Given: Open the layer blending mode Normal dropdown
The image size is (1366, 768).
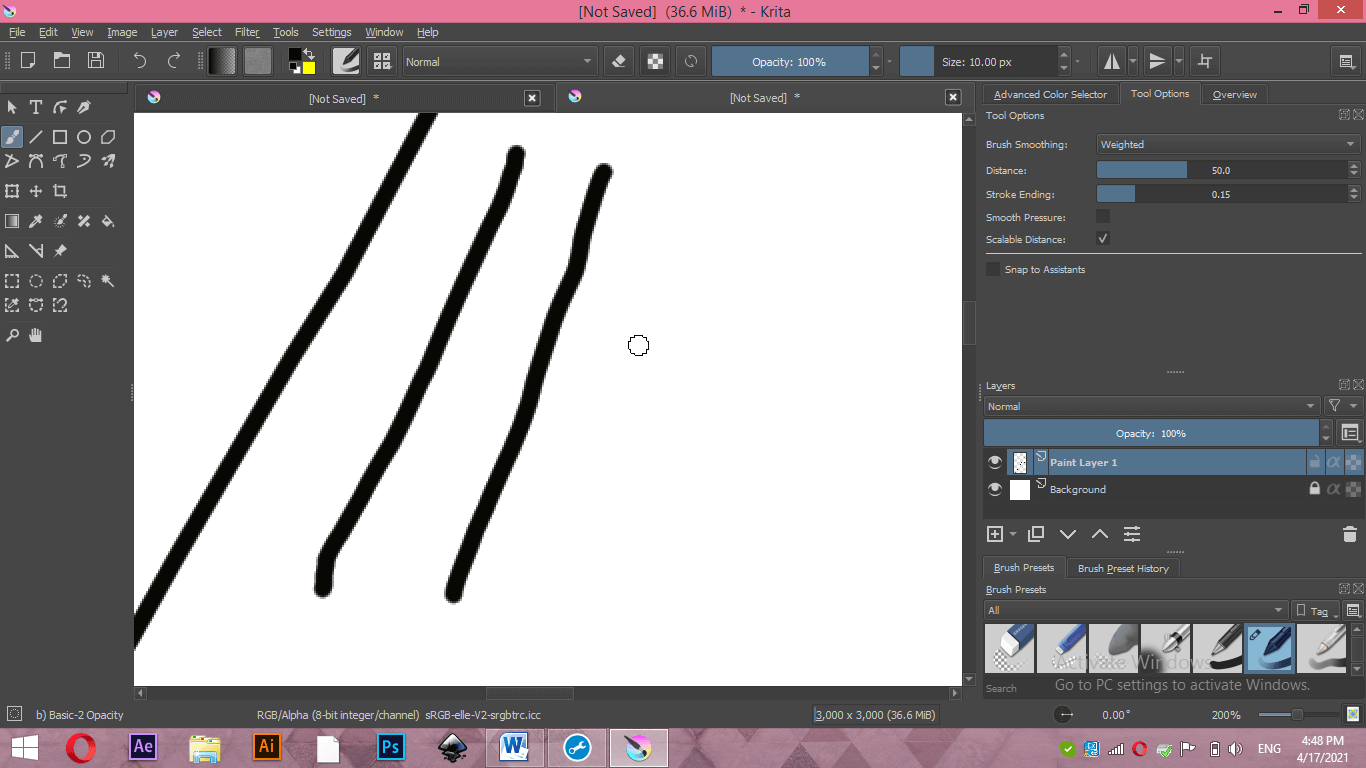Looking at the screenshot, I should pos(1152,406).
